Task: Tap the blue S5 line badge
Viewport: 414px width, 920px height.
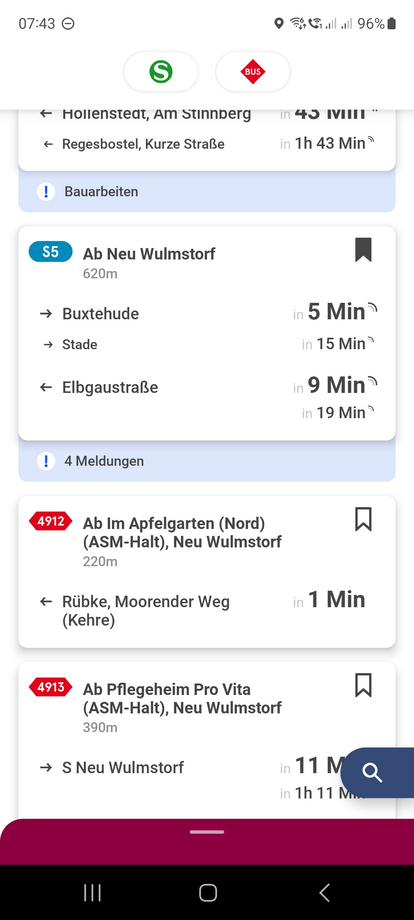Action: pyautogui.click(x=50, y=252)
